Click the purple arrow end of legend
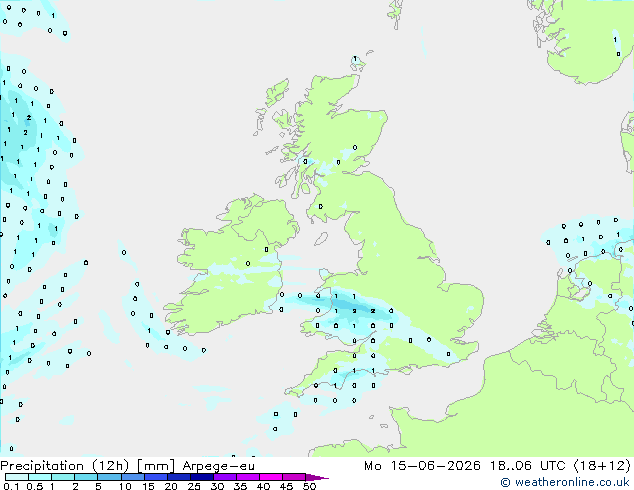The image size is (634, 490). tap(317, 477)
